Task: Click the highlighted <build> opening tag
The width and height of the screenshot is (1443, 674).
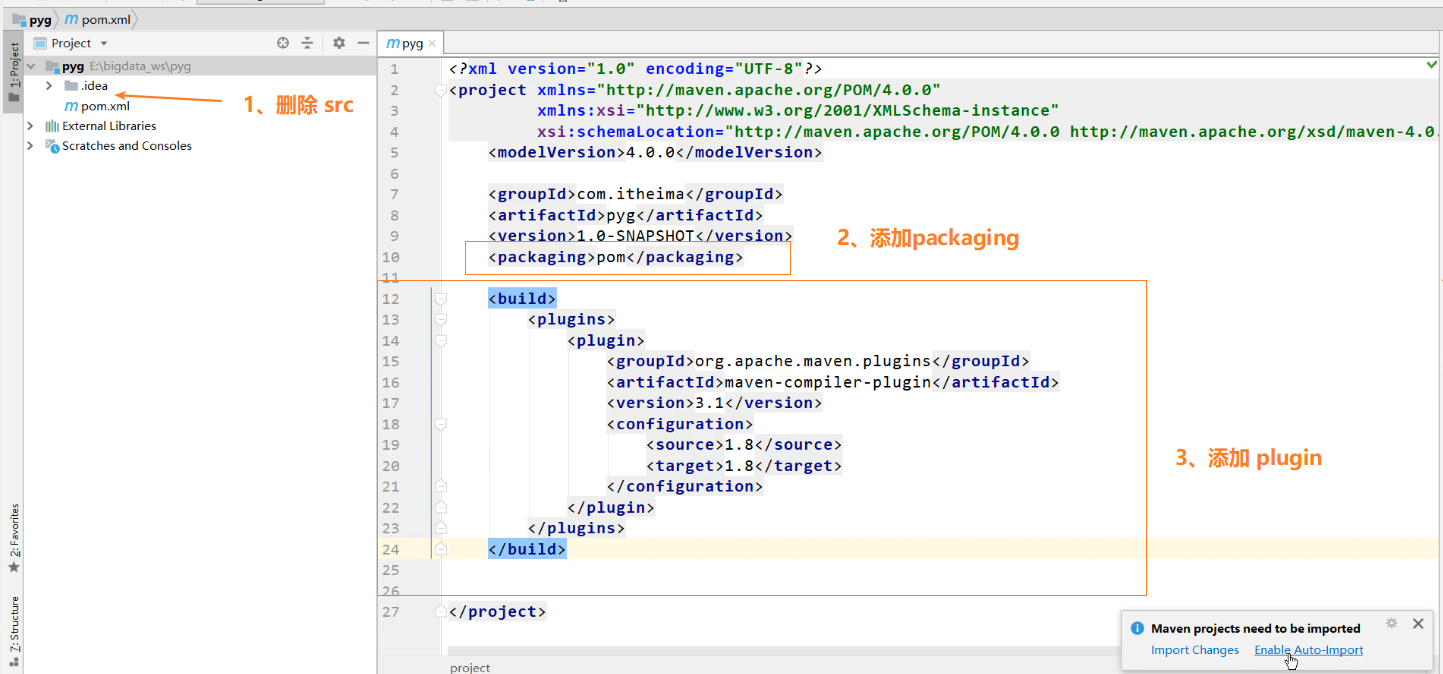Action: (522, 299)
